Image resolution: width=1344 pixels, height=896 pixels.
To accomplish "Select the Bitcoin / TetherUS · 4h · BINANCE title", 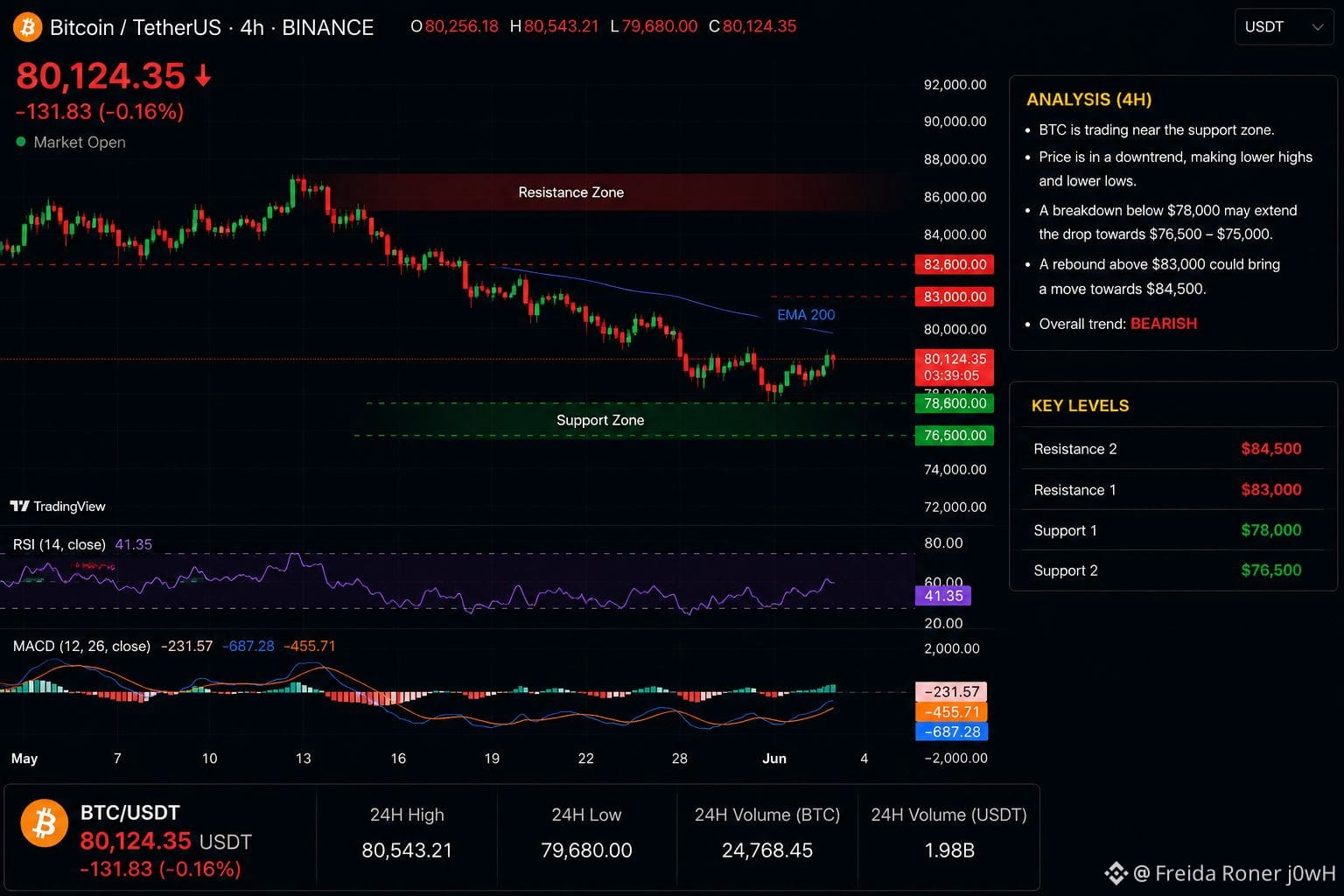I will pos(212,27).
